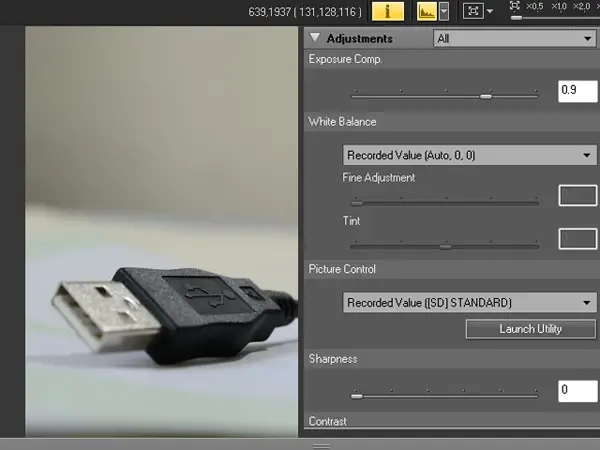Click the bottom panel grip handle

[x=321, y=446]
